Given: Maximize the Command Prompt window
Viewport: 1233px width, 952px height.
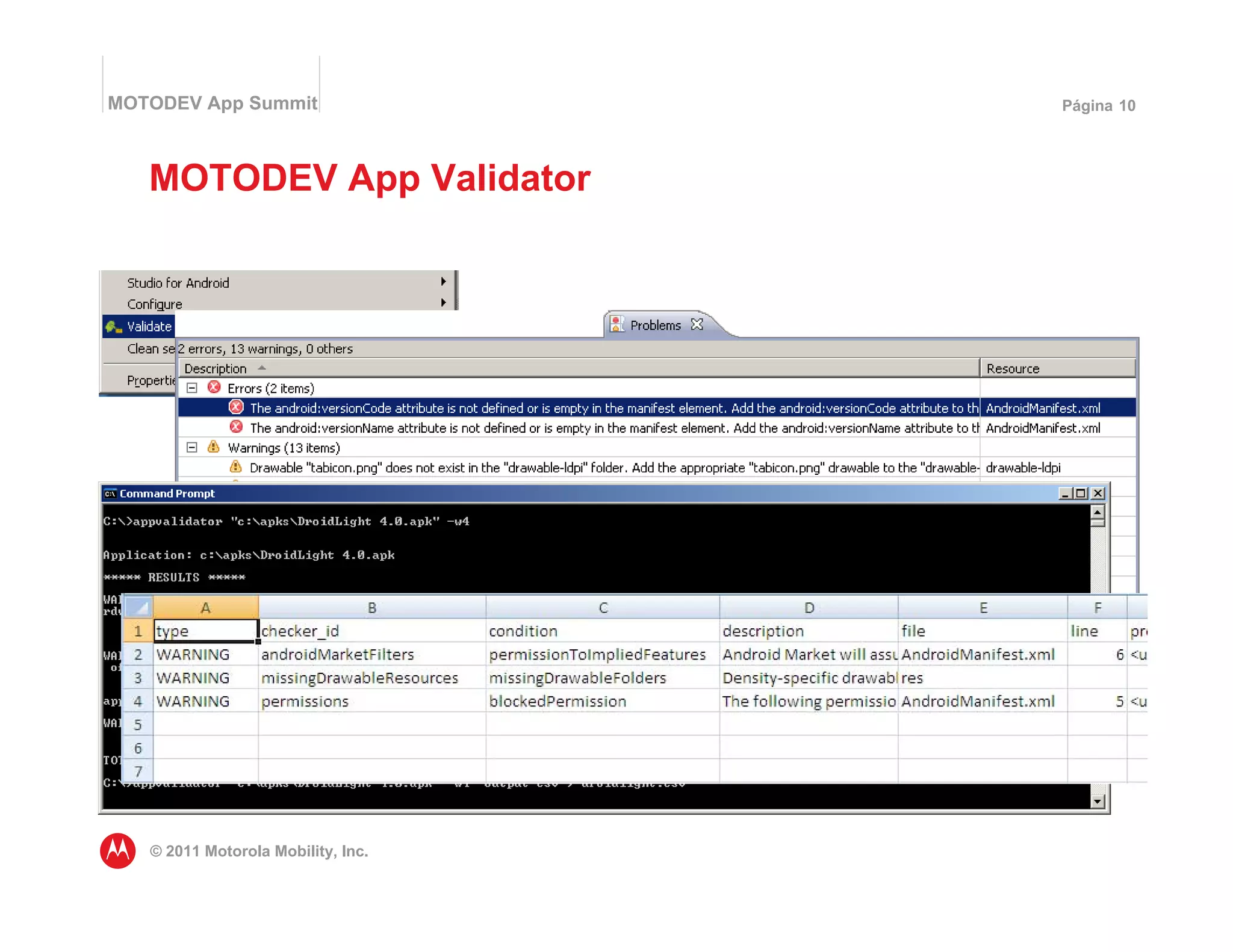Looking at the screenshot, I should (x=1081, y=493).
